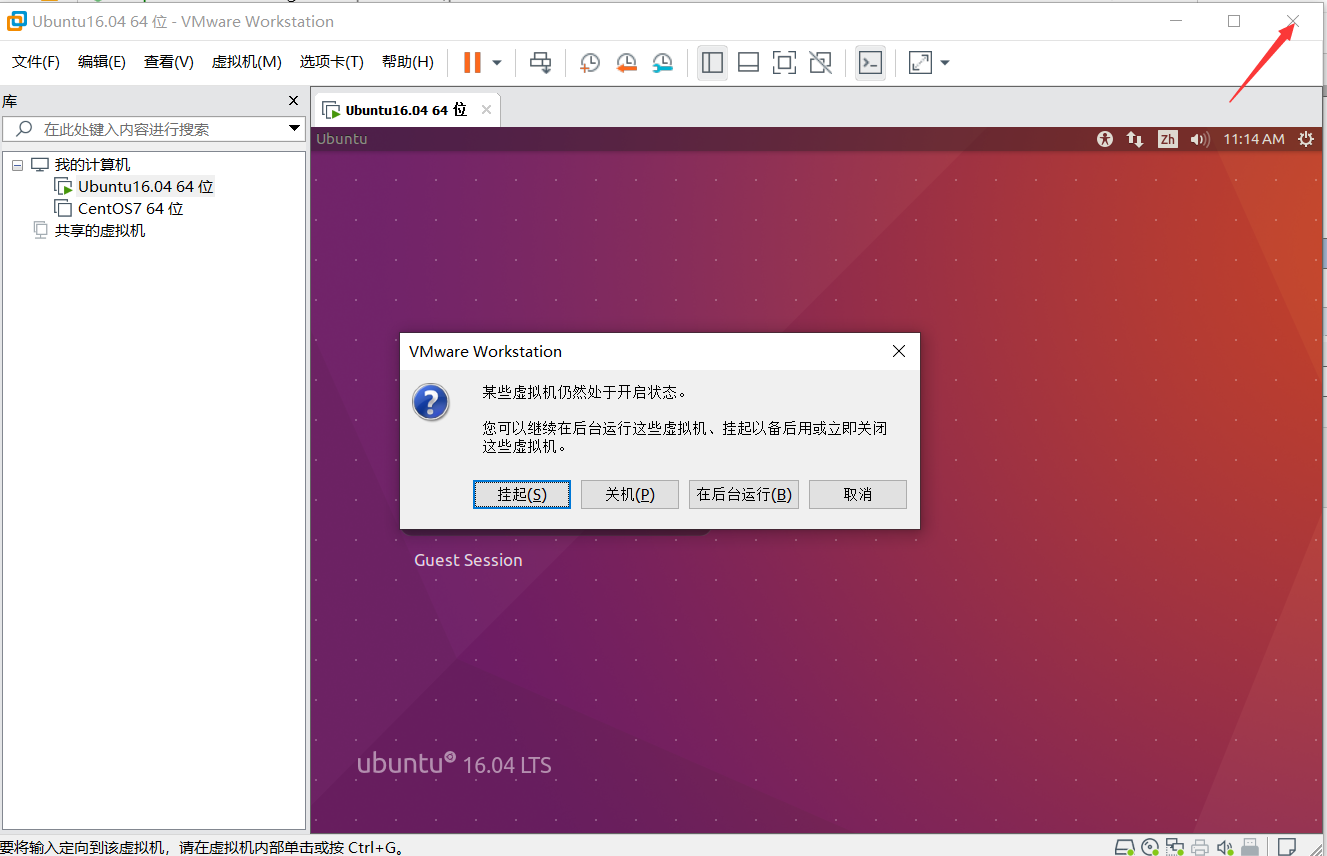Open the Ubuntu power gear menu icon
The width and height of the screenshot is (1327, 856).
pyautogui.click(x=1305, y=139)
